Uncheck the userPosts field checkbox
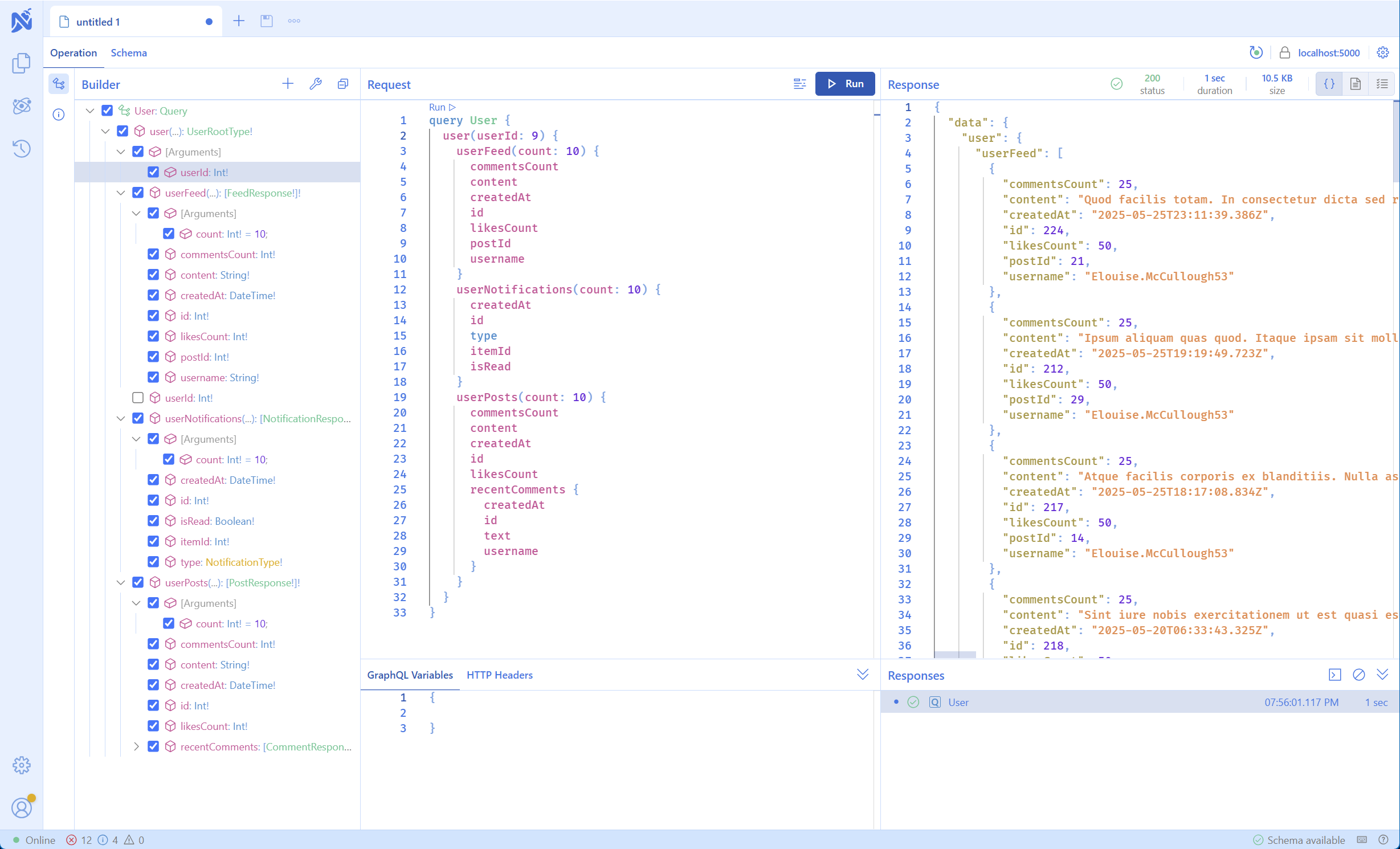This screenshot has height=849, width=1400. (138, 582)
